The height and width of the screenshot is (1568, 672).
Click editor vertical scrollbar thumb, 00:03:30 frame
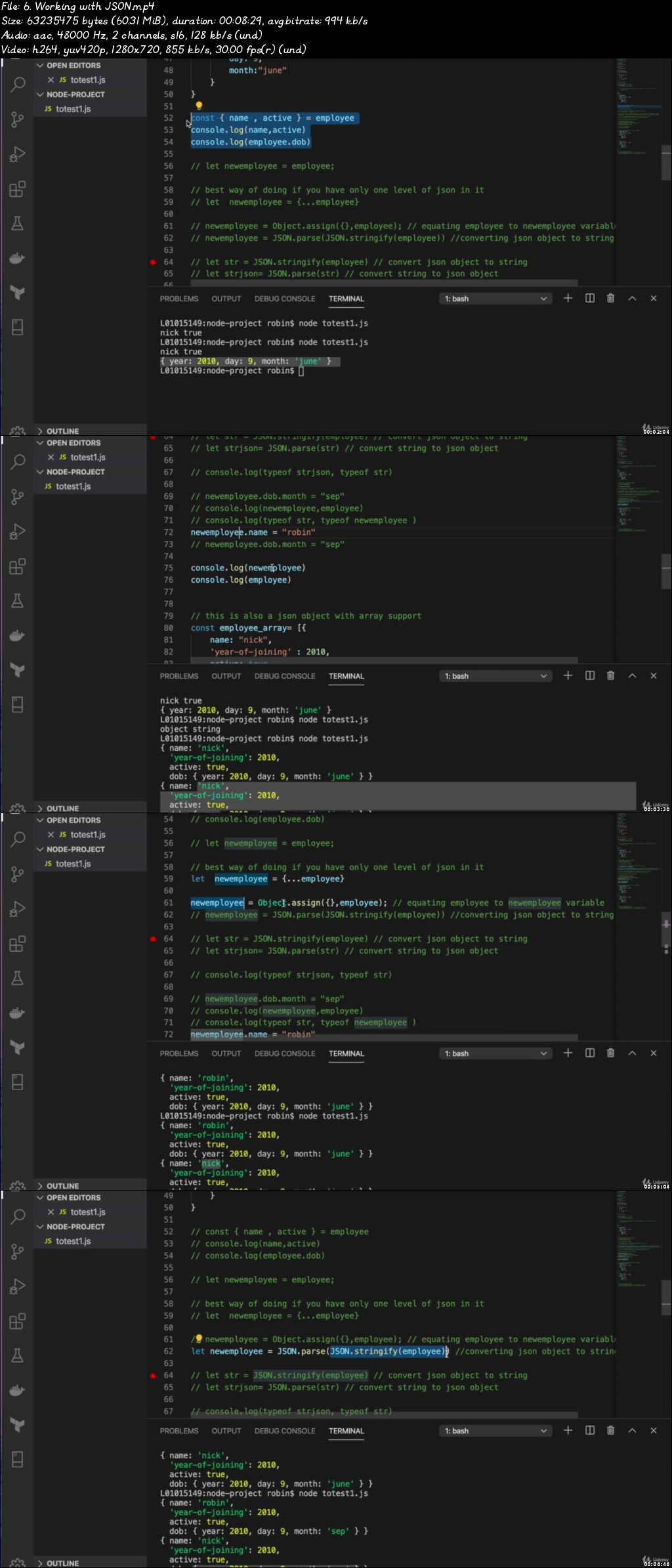click(667, 571)
